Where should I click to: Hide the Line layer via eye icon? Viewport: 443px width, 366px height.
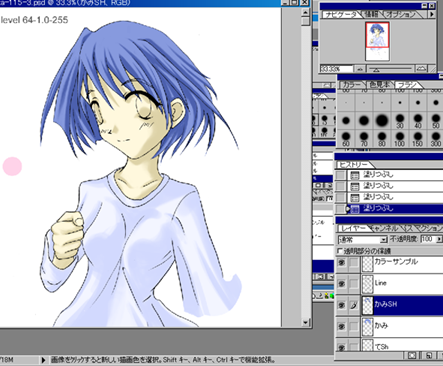tap(341, 284)
